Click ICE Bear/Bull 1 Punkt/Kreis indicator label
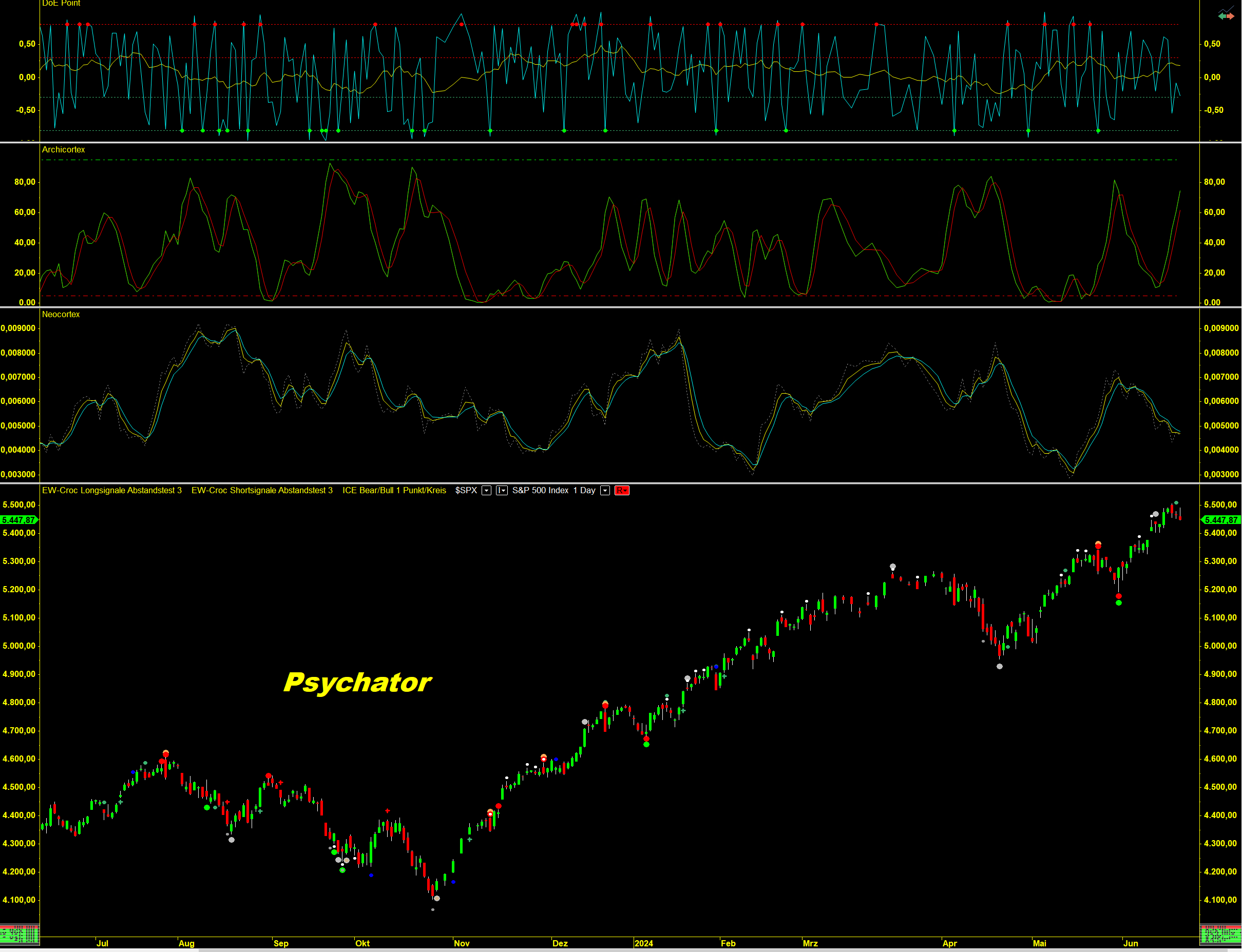The width and height of the screenshot is (1242, 952). [x=394, y=490]
